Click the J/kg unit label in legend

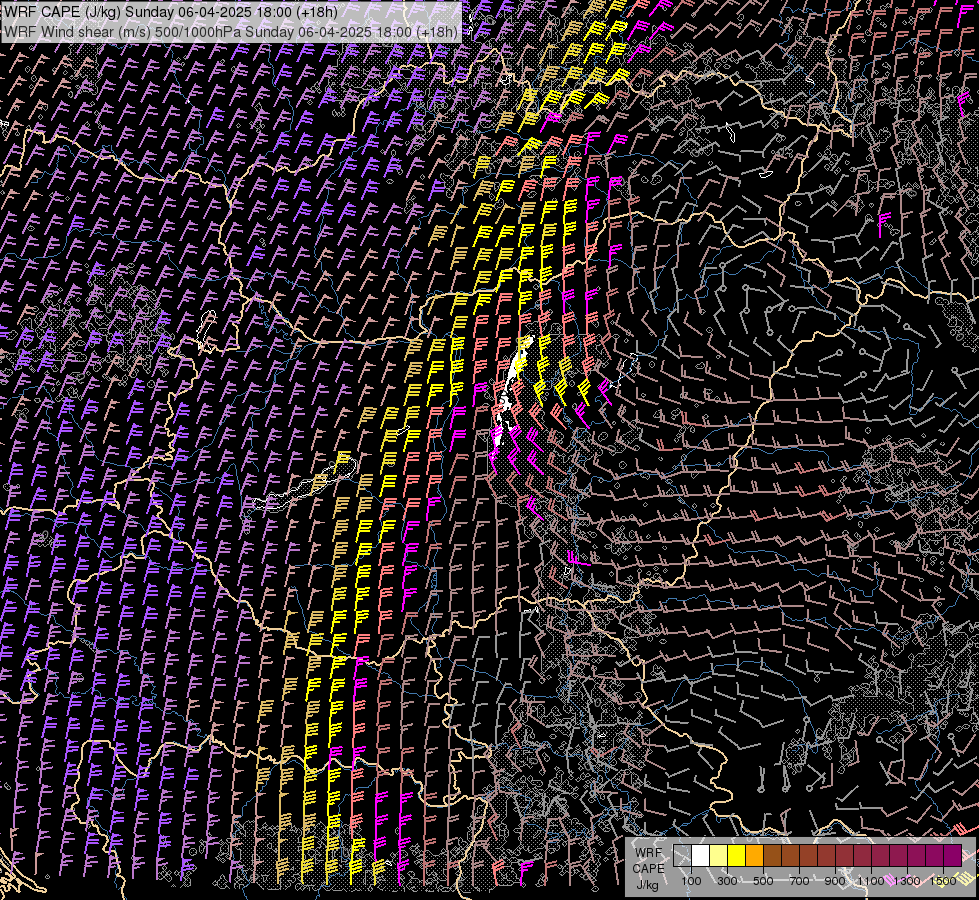point(647,885)
